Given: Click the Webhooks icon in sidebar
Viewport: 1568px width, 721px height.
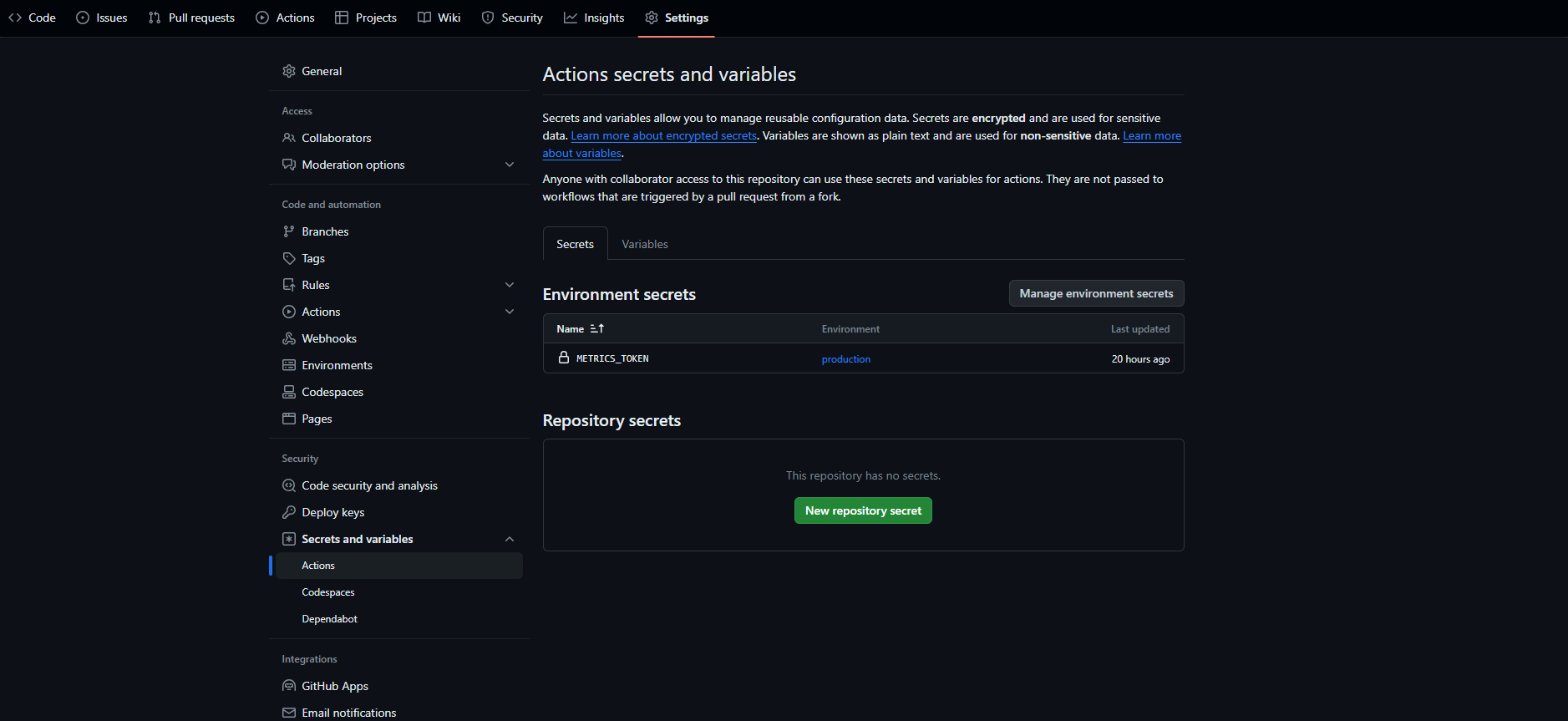Looking at the screenshot, I should click(289, 338).
